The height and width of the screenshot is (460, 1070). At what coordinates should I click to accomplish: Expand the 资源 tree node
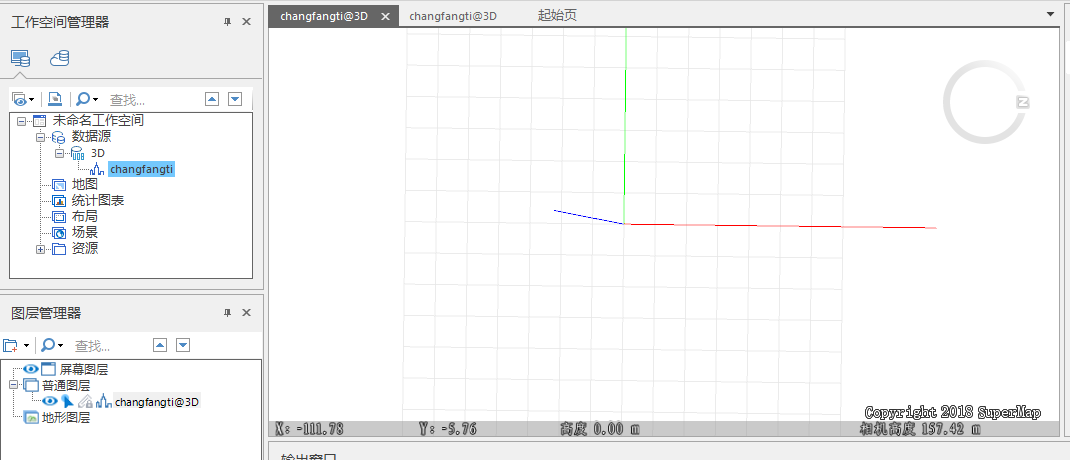[x=41, y=249]
